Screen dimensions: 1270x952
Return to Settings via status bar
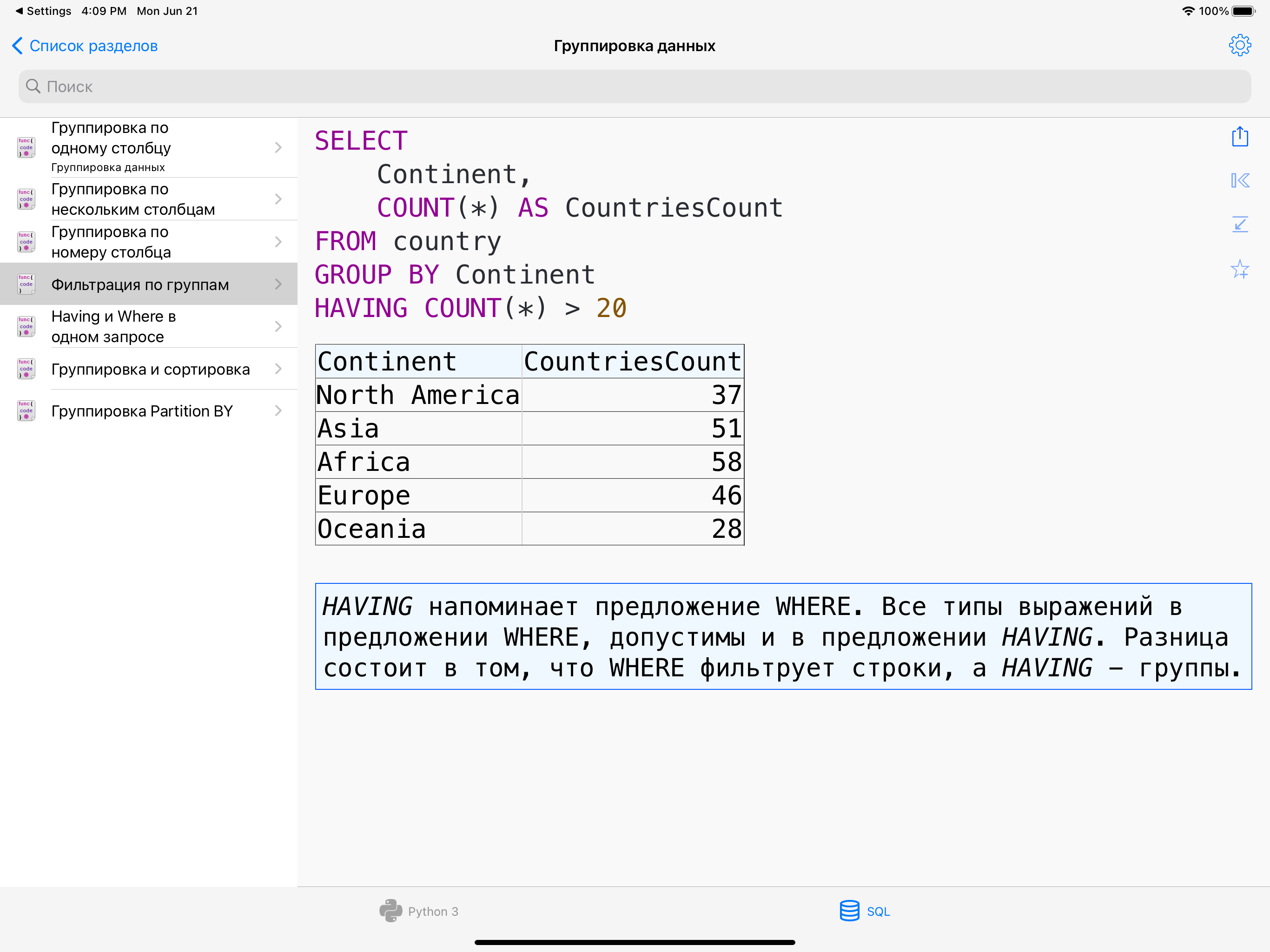click(43, 11)
